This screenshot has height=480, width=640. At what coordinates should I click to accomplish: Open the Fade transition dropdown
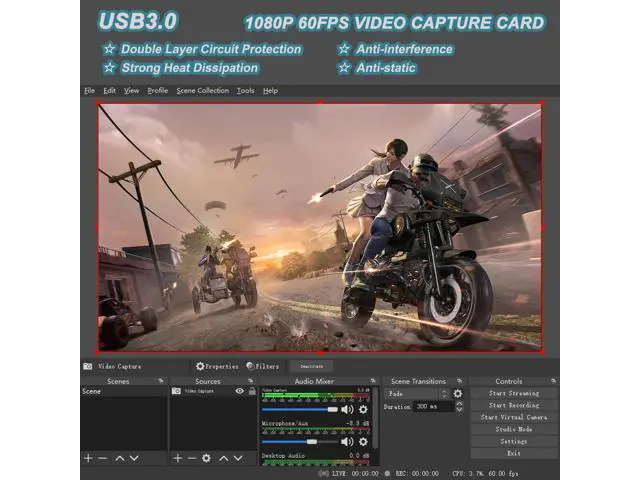pyautogui.click(x=416, y=393)
